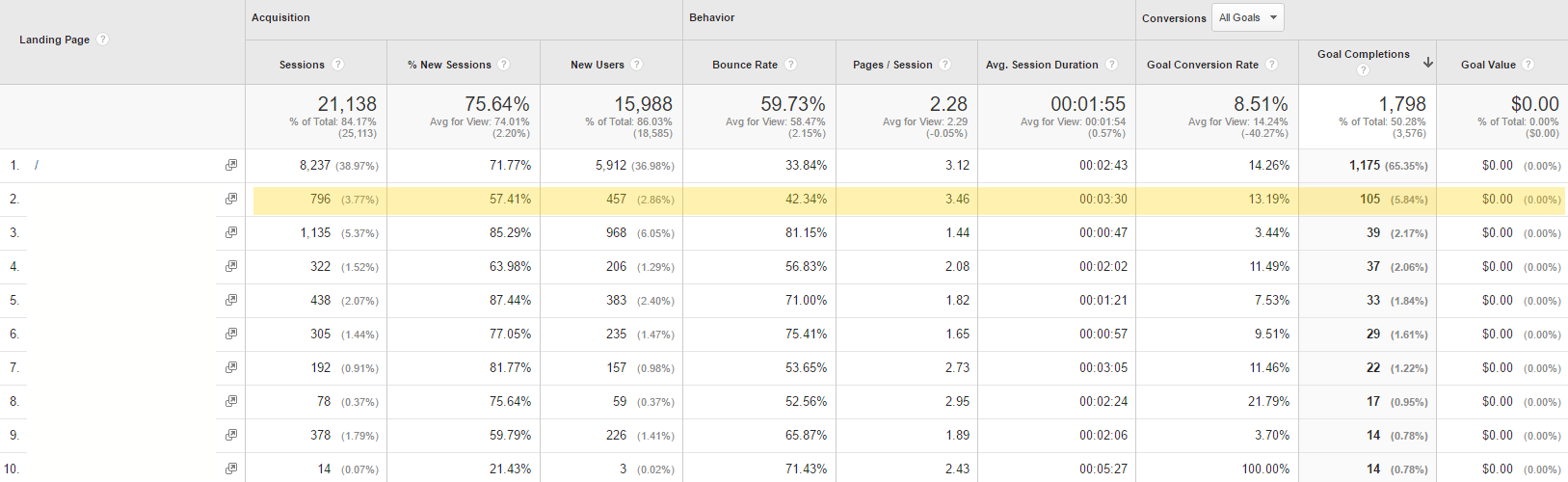Open row 5 landing page external link icon
Image resolution: width=1568 pixels, height=482 pixels.
point(231,300)
